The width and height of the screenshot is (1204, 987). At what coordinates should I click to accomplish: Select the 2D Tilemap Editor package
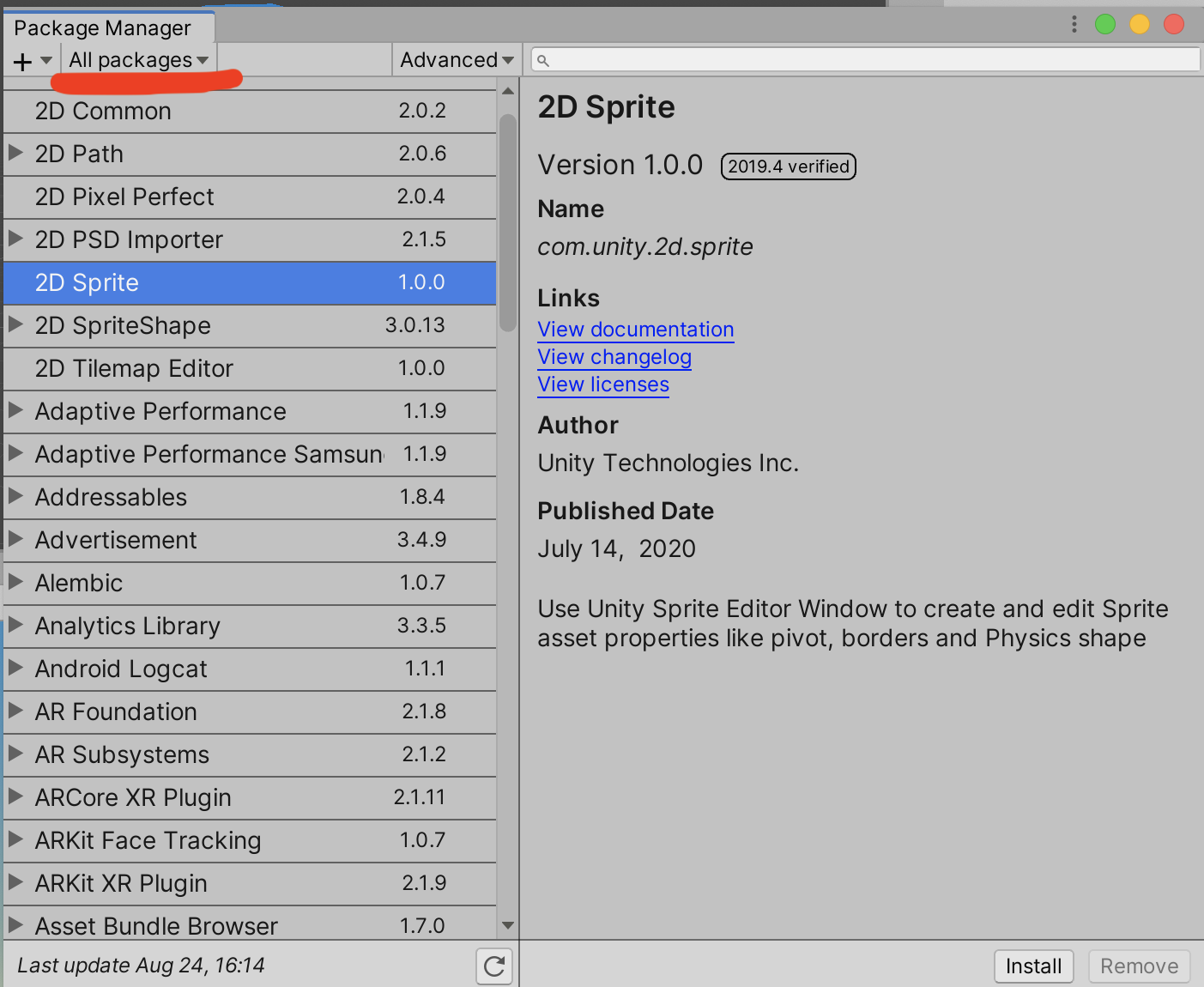[250, 369]
